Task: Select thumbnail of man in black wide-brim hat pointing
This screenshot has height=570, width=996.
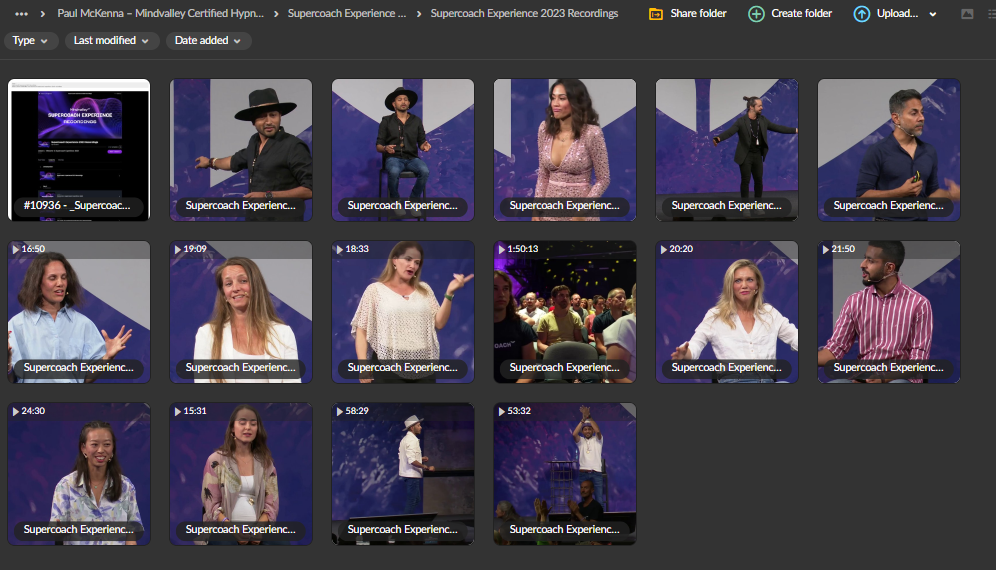Action: click(241, 150)
